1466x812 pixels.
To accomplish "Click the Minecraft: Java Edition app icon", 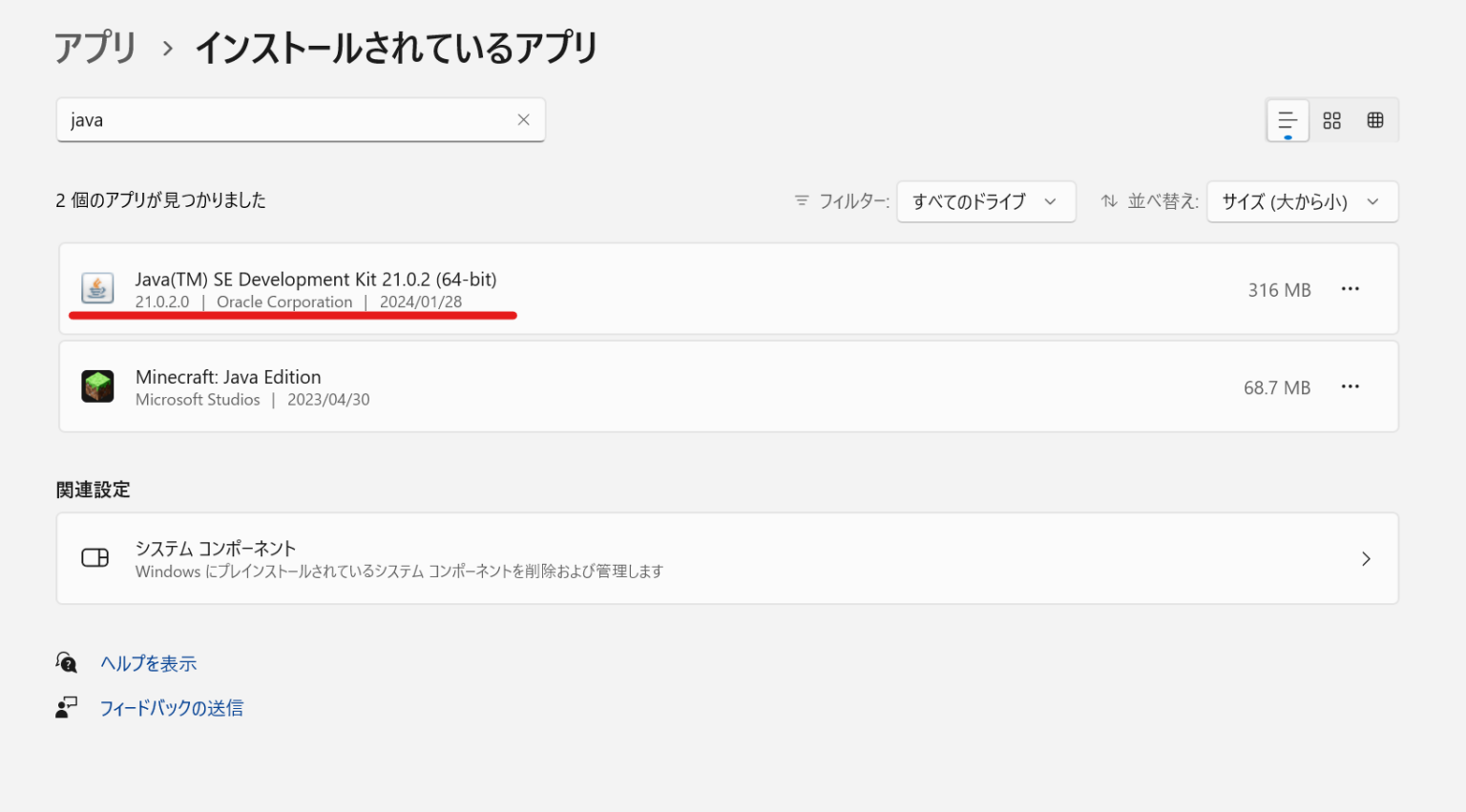I will coord(96,385).
